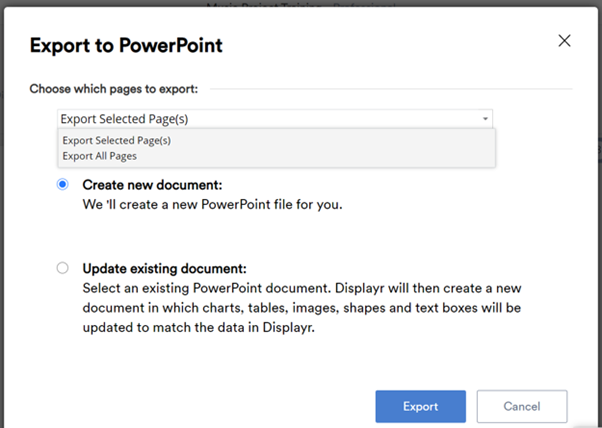Image resolution: width=602 pixels, height=428 pixels.
Task: Close the Export to PowerPoint dialog
Action: coord(564,41)
